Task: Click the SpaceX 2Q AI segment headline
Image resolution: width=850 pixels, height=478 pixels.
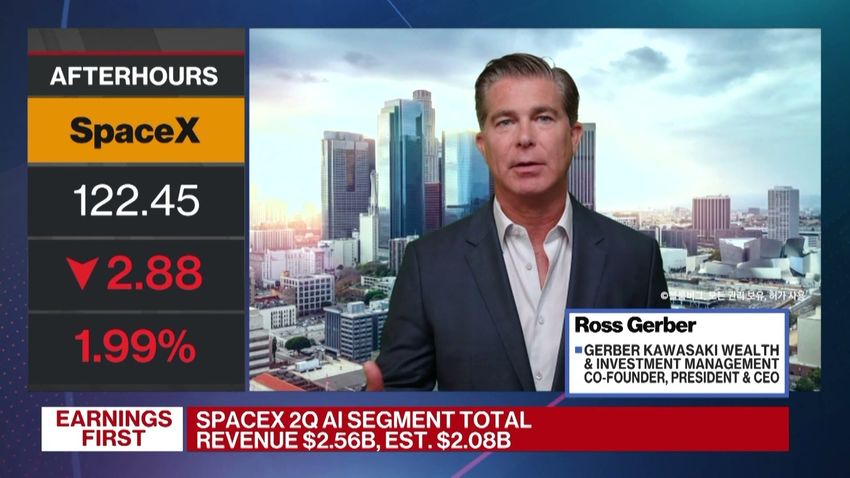Action: click(x=363, y=430)
